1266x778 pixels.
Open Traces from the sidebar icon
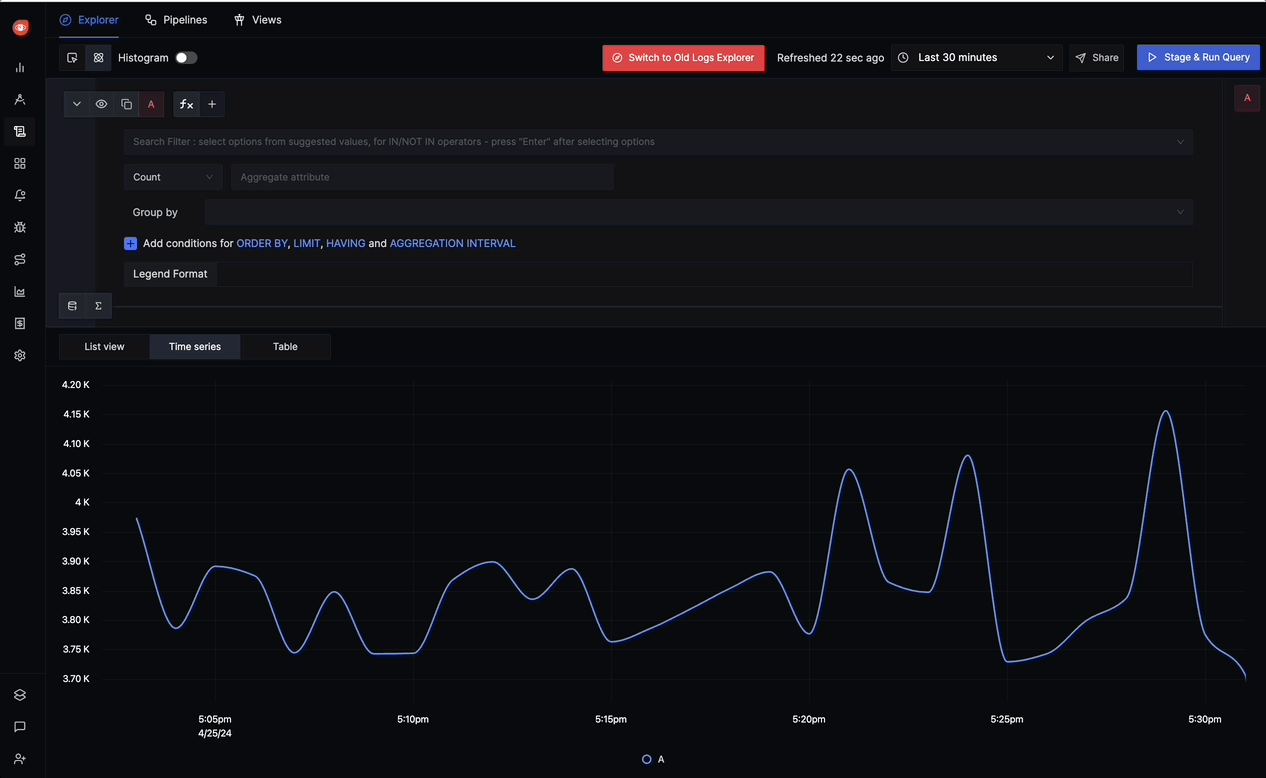pos(20,100)
